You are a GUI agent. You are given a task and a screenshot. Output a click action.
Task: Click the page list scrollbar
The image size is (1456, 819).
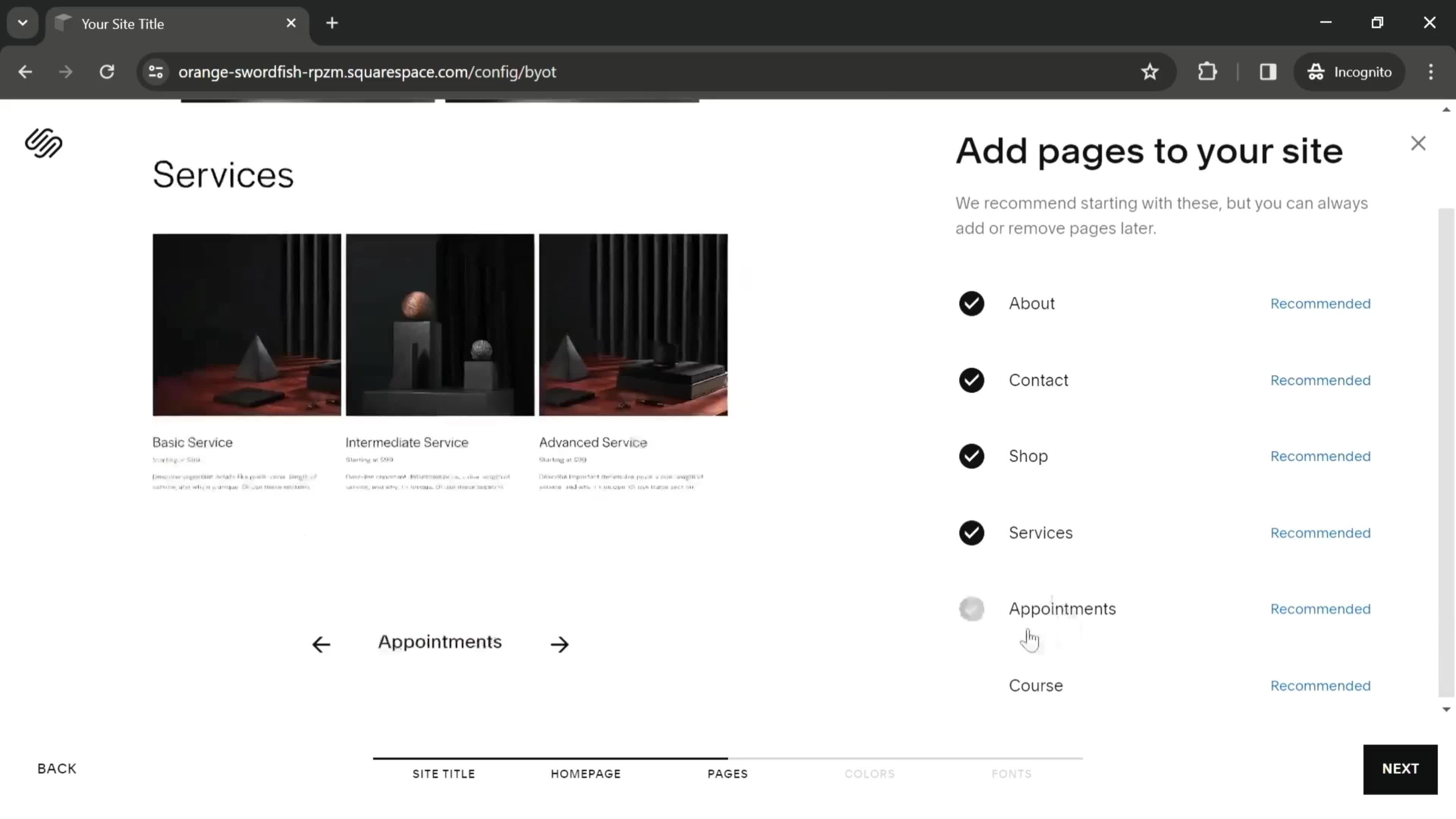[x=1446, y=452]
